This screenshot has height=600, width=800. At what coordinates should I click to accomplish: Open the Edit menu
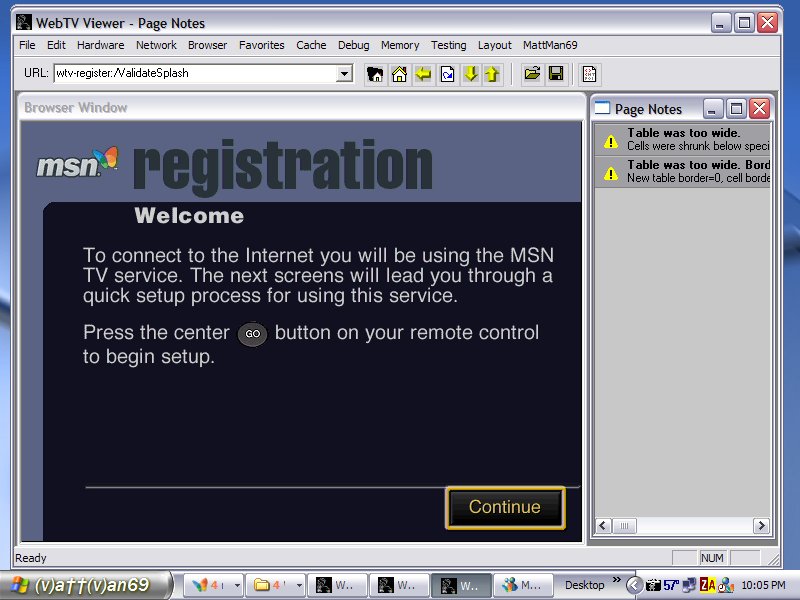[x=56, y=45]
